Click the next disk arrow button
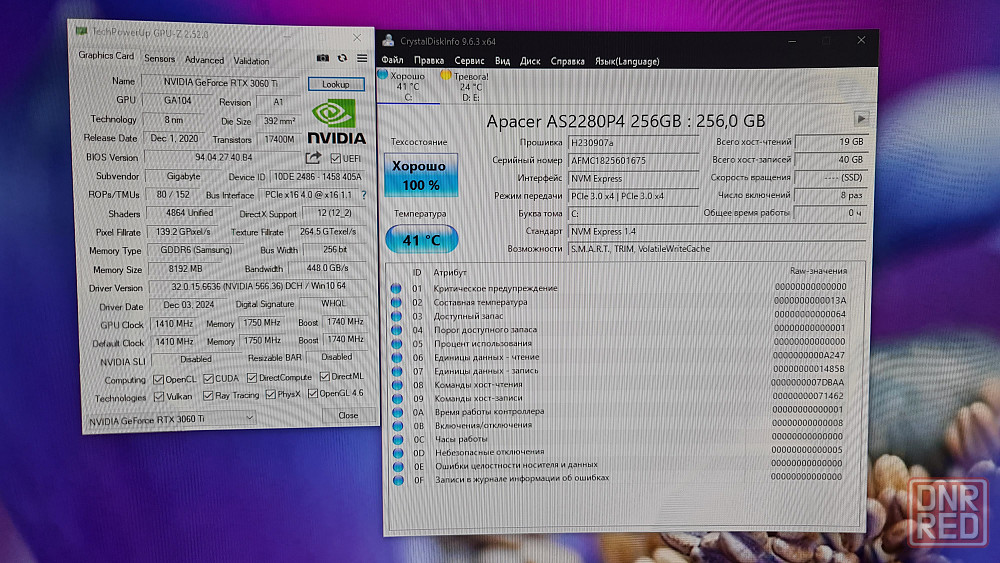 [860, 119]
